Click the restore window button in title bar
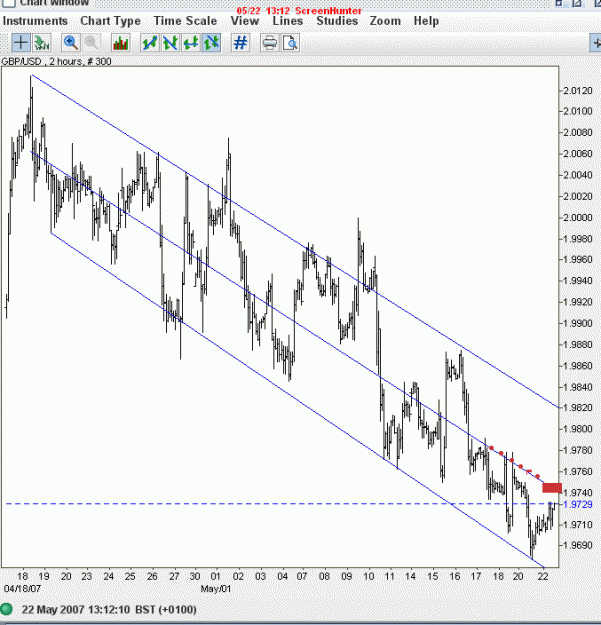The height and width of the screenshot is (625, 601). pos(559,3)
